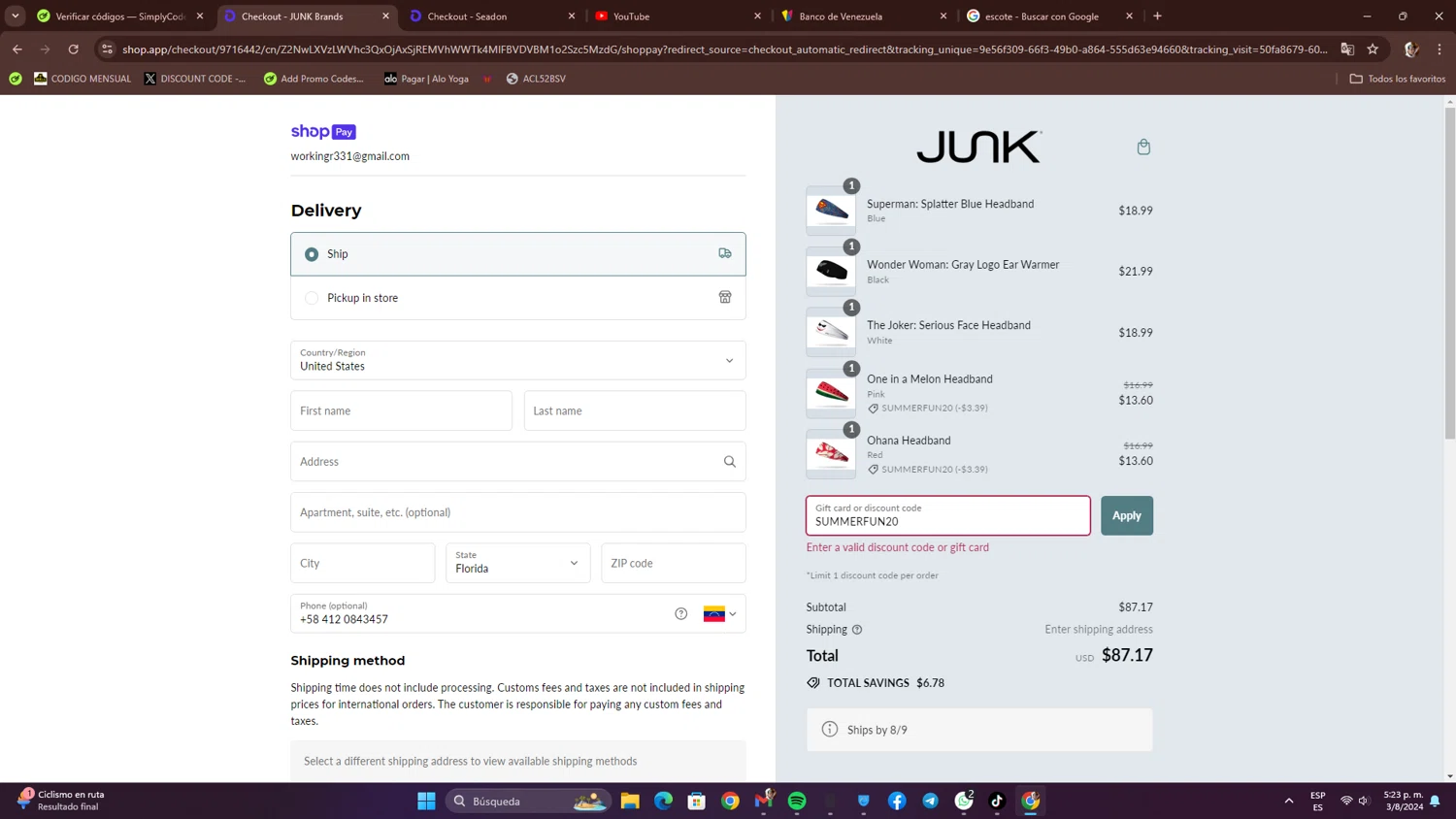Open the Chrome profile avatar

coord(1411,49)
